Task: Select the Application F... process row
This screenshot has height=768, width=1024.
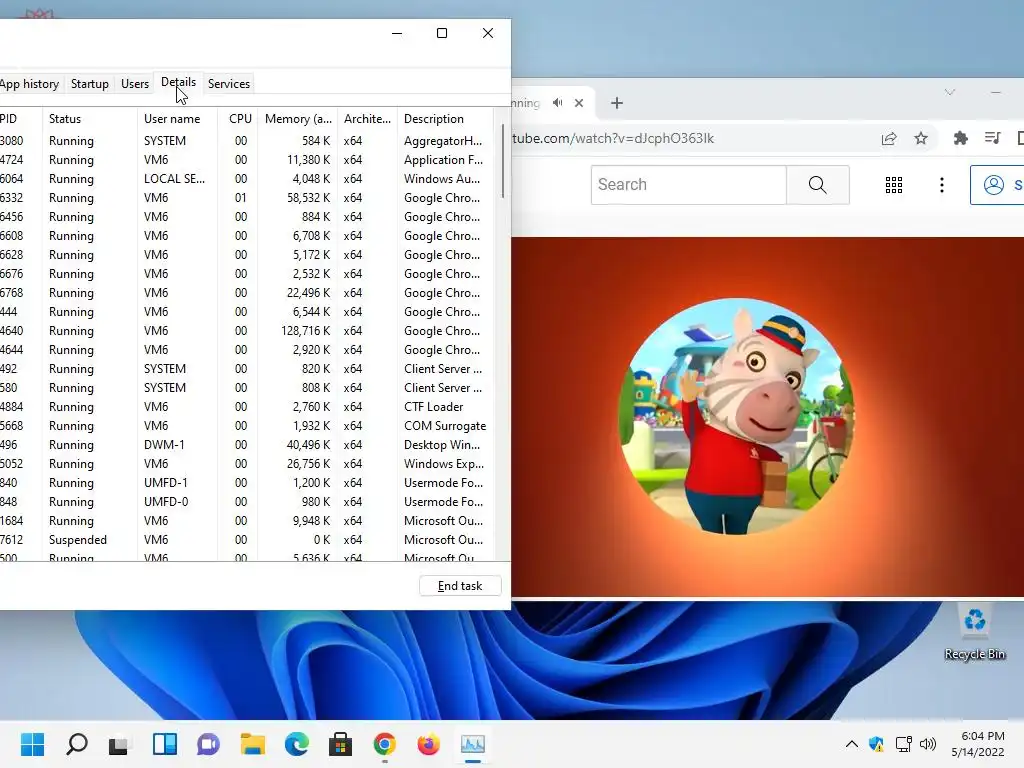Action: (x=247, y=159)
